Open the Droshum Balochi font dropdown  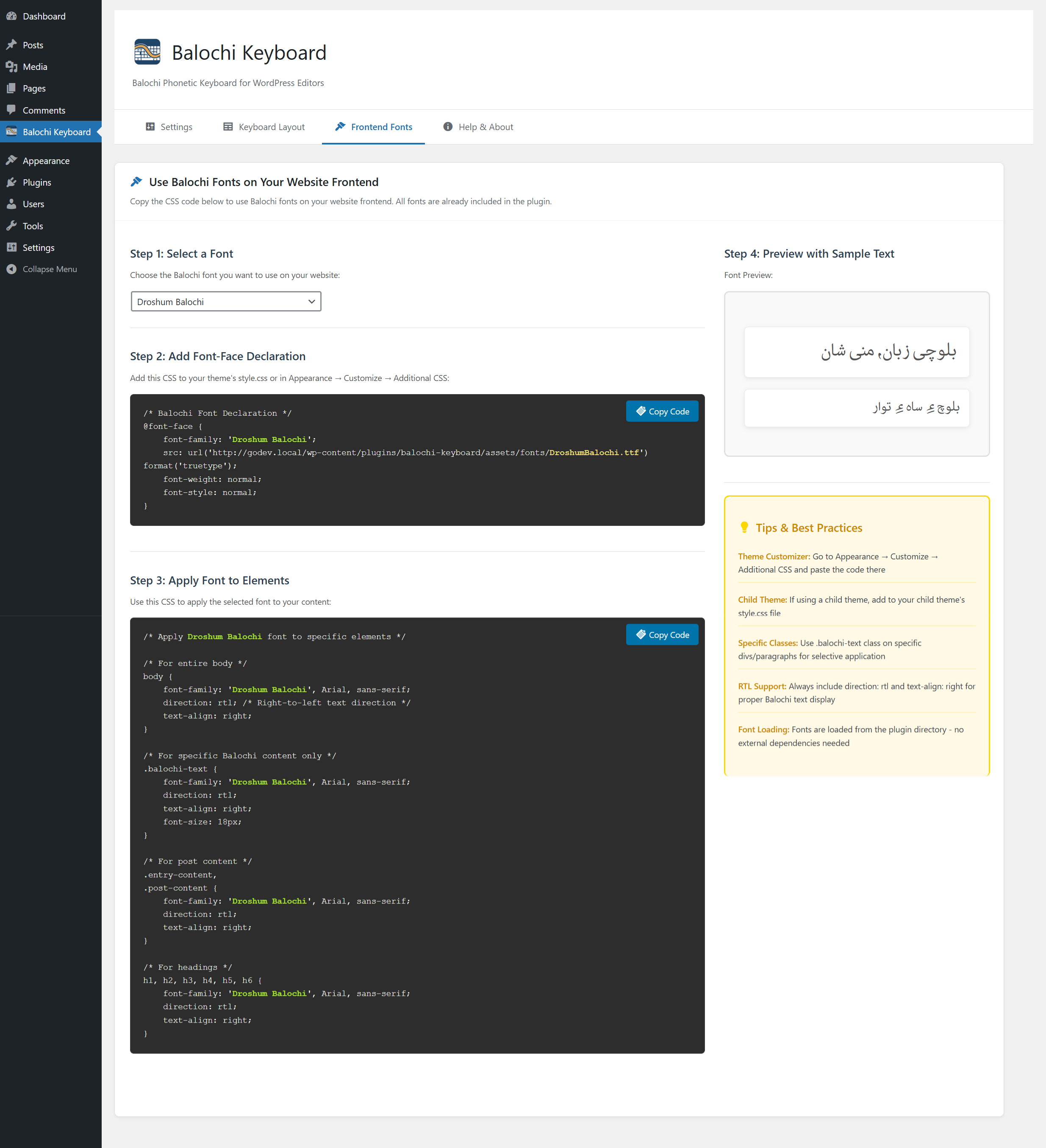tap(226, 301)
